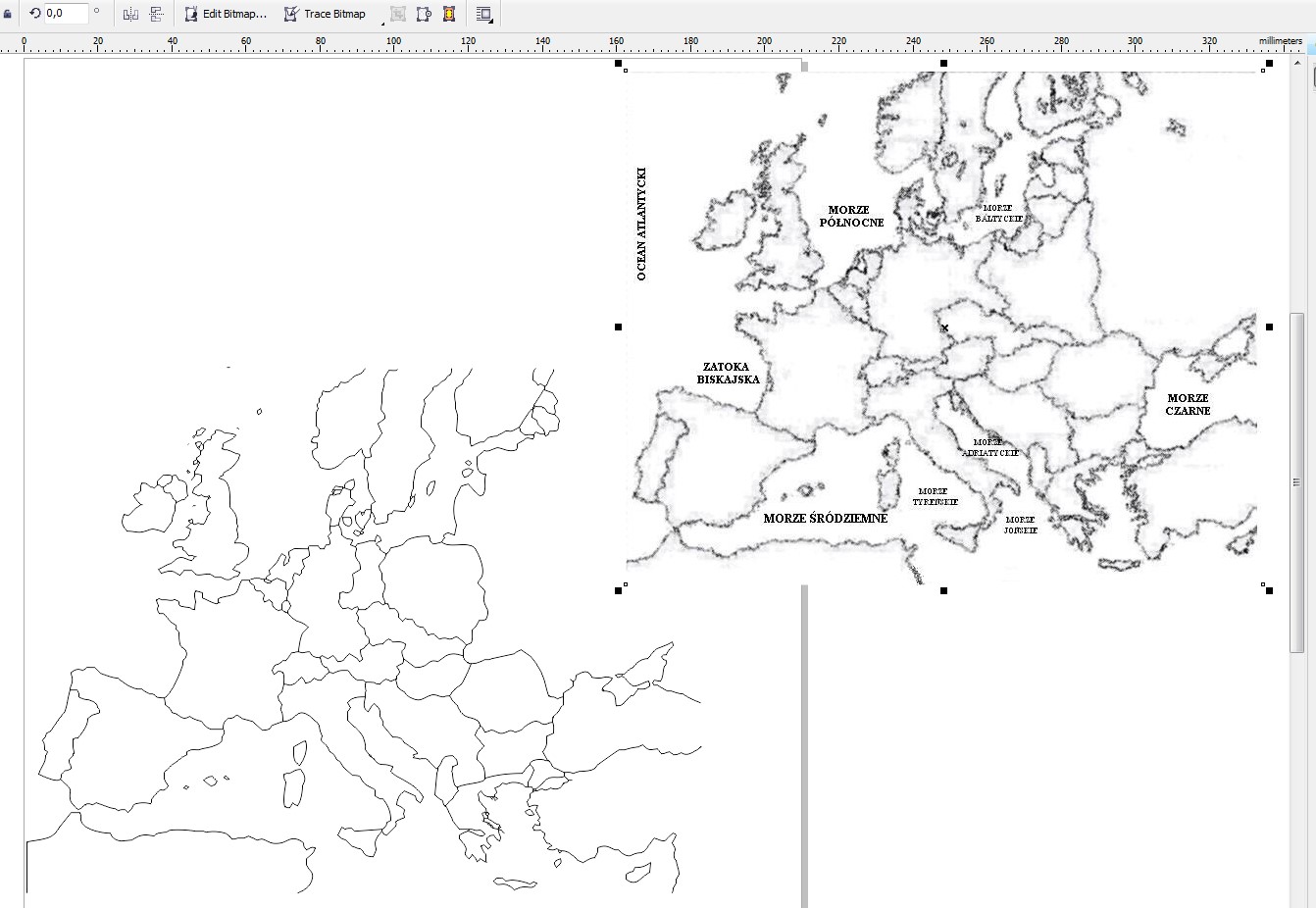The image size is (1316, 908).
Task: Click the Wrap Paragraph Text icon
Action: 482,13
